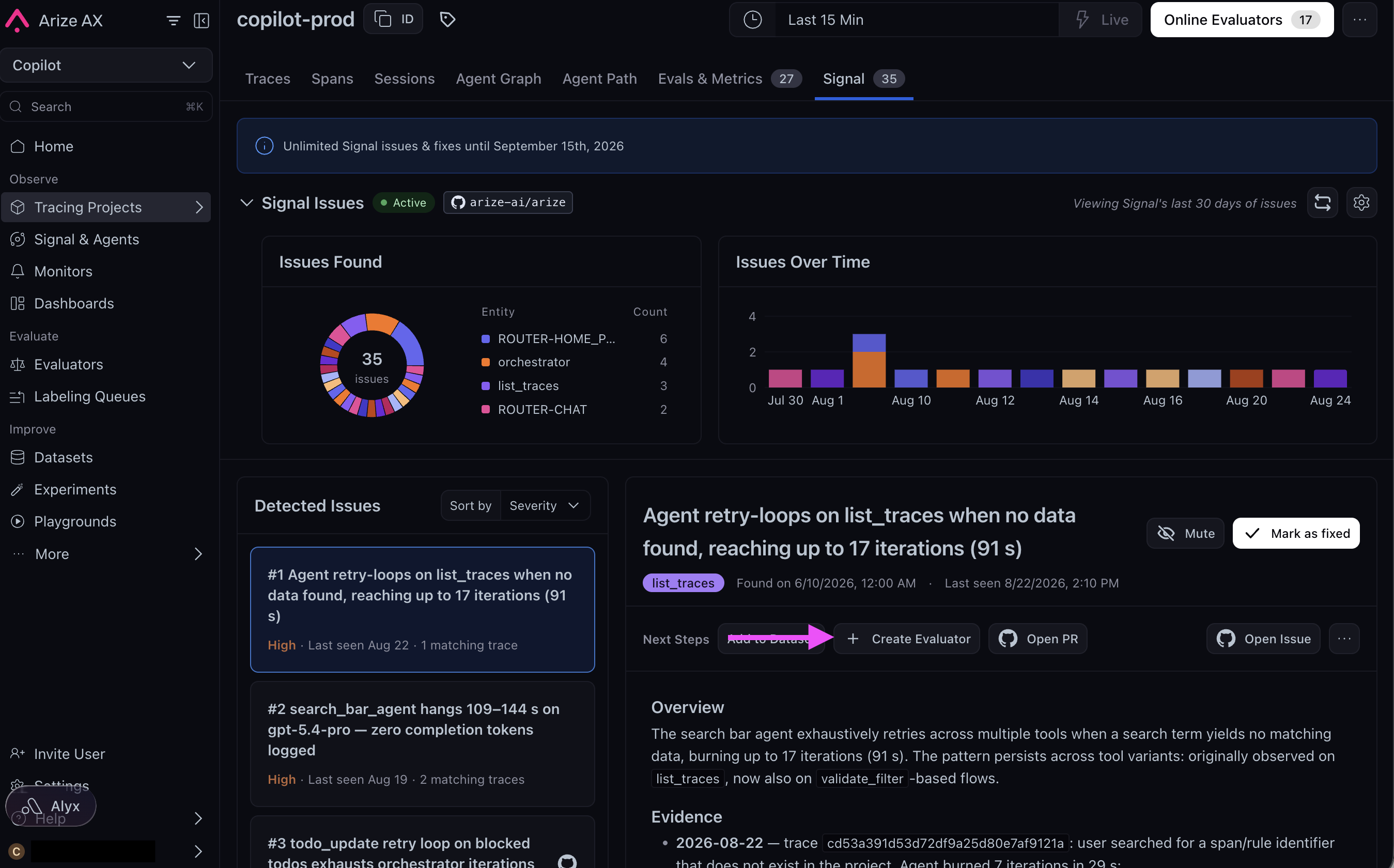This screenshot has height=868, width=1394.
Task: Expand the Tracing Projects submenu arrow
Action: [x=199, y=207]
